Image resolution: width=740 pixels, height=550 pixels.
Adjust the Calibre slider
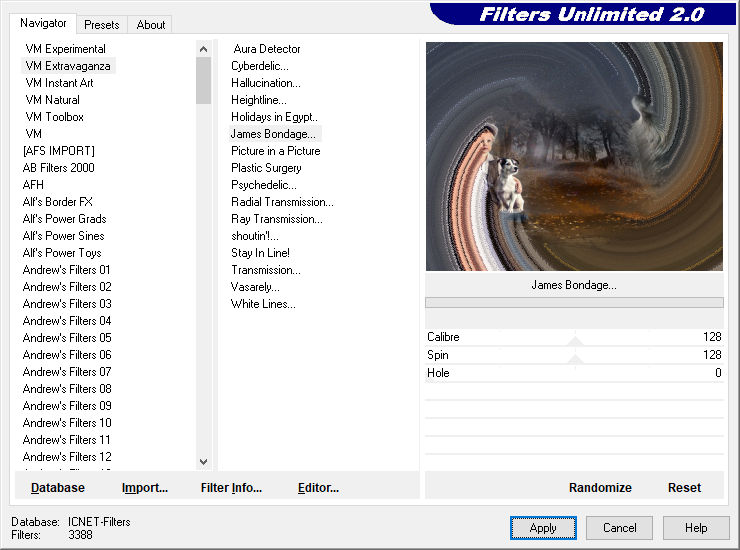(574, 337)
